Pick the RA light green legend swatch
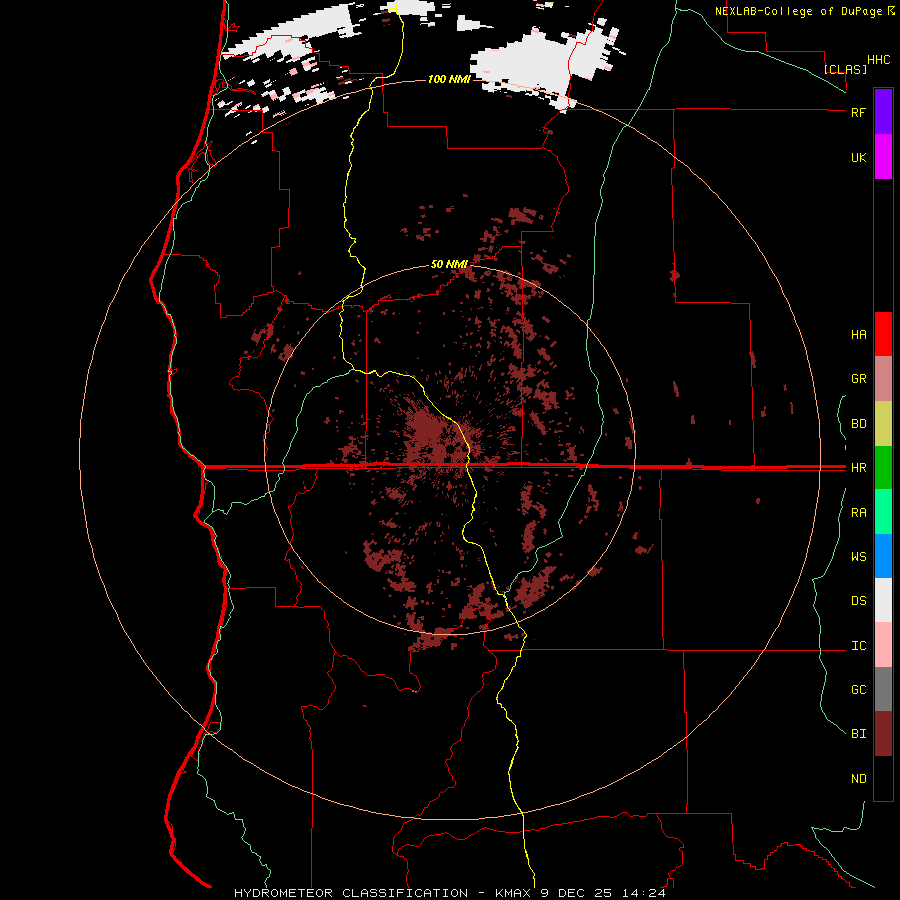The image size is (900, 900). 883,512
